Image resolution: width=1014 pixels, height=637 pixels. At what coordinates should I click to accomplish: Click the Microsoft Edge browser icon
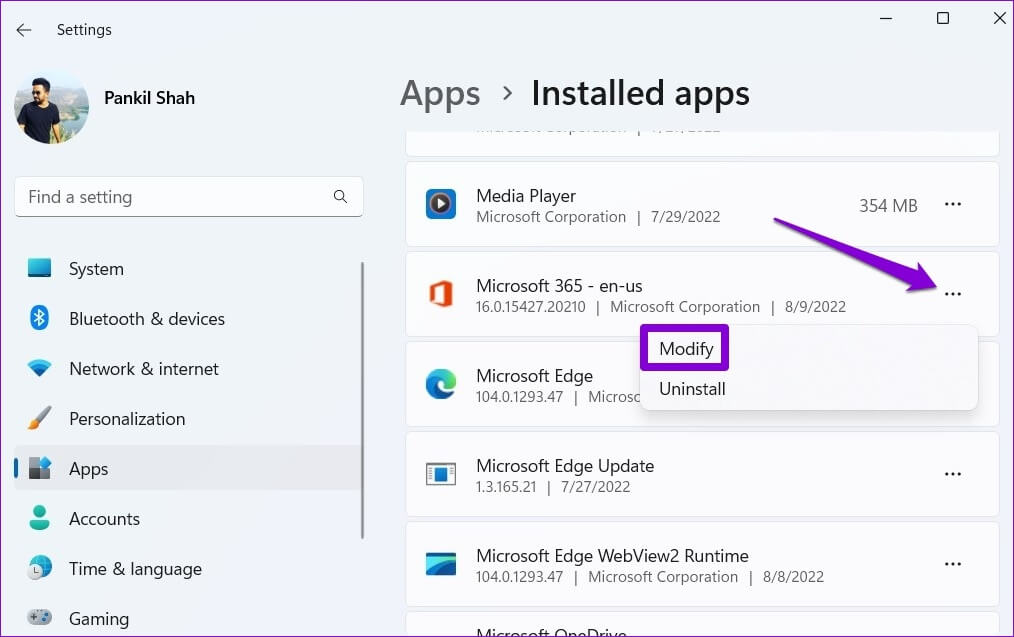tap(441, 384)
